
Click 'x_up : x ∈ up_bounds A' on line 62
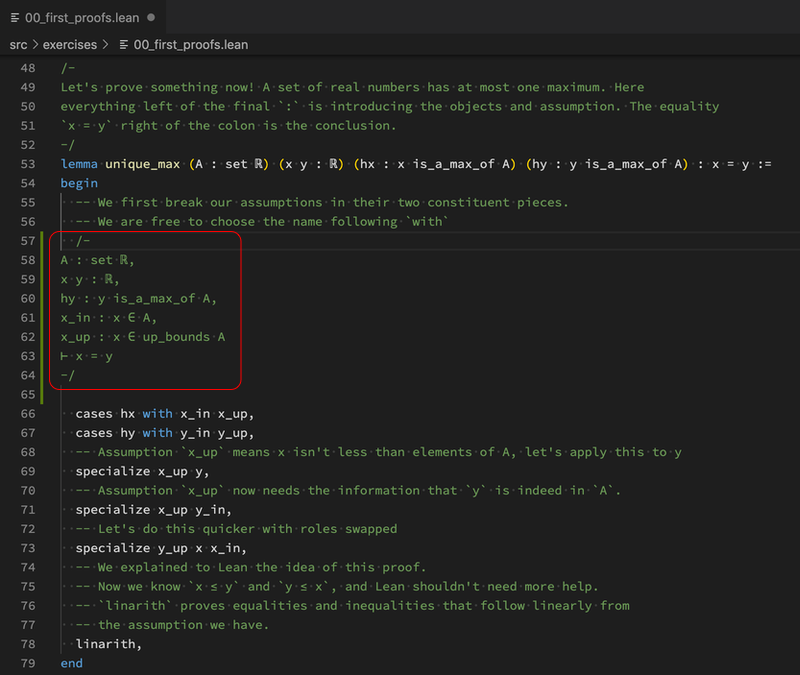pyautogui.click(x=143, y=337)
